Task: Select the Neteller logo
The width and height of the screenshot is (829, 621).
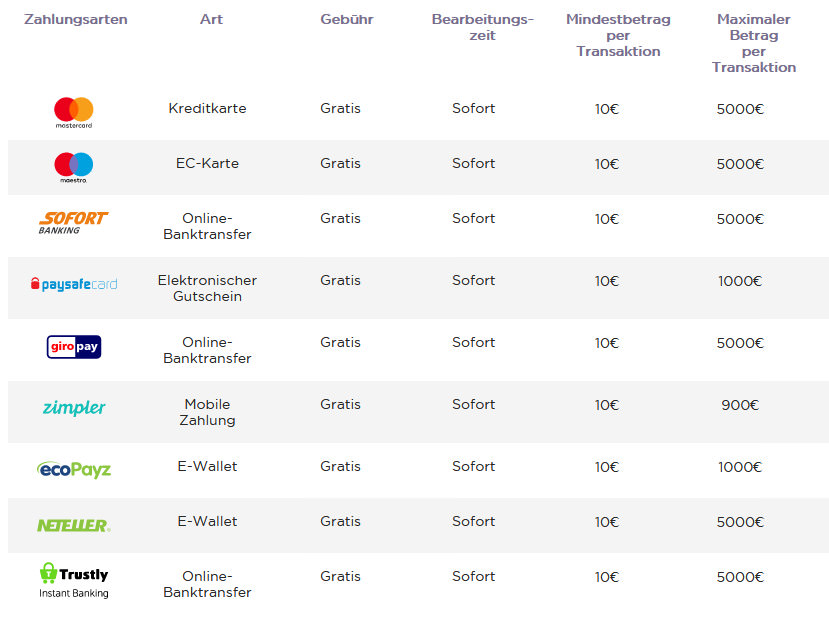Action: point(74,525)
